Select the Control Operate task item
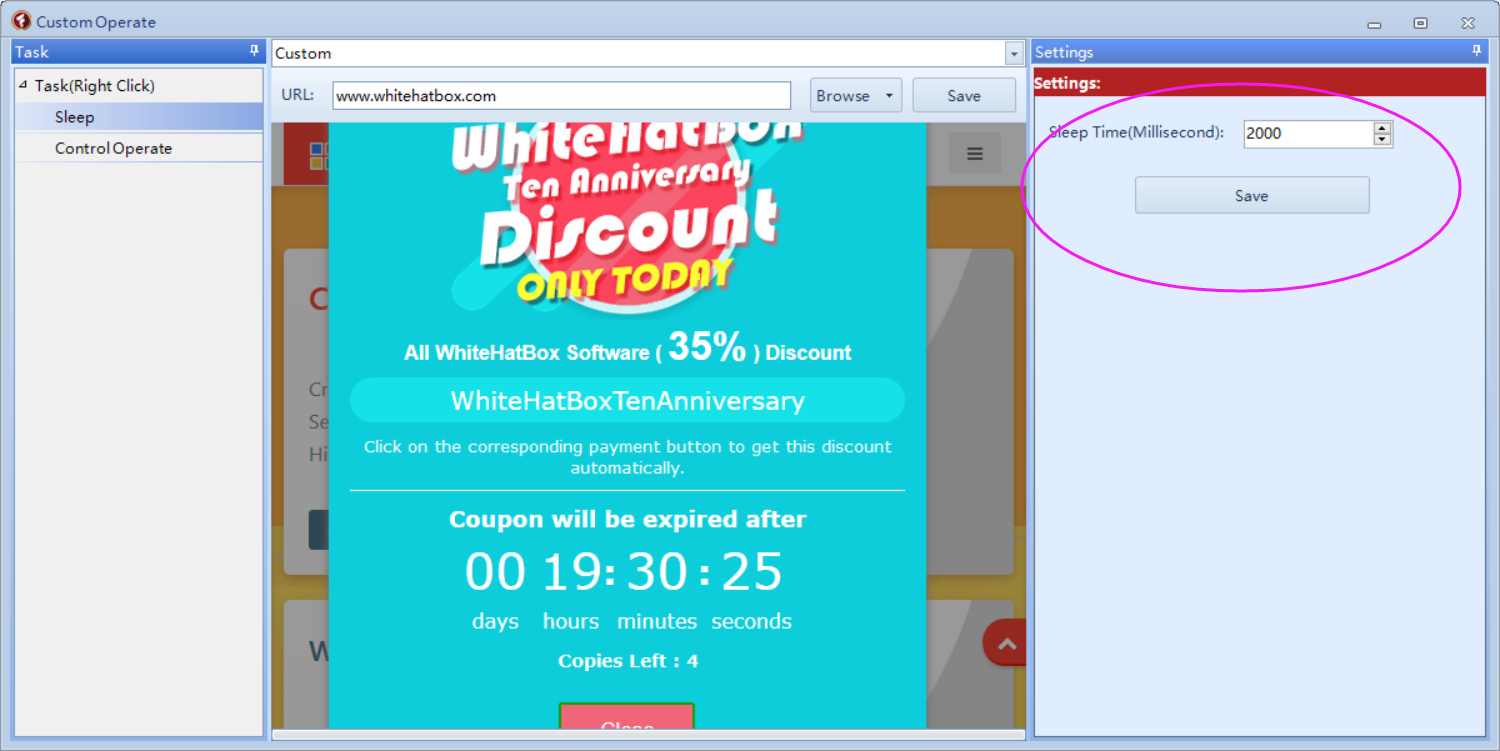The height and width of the screenshot is (751, 1500). [x=113, y=148]
